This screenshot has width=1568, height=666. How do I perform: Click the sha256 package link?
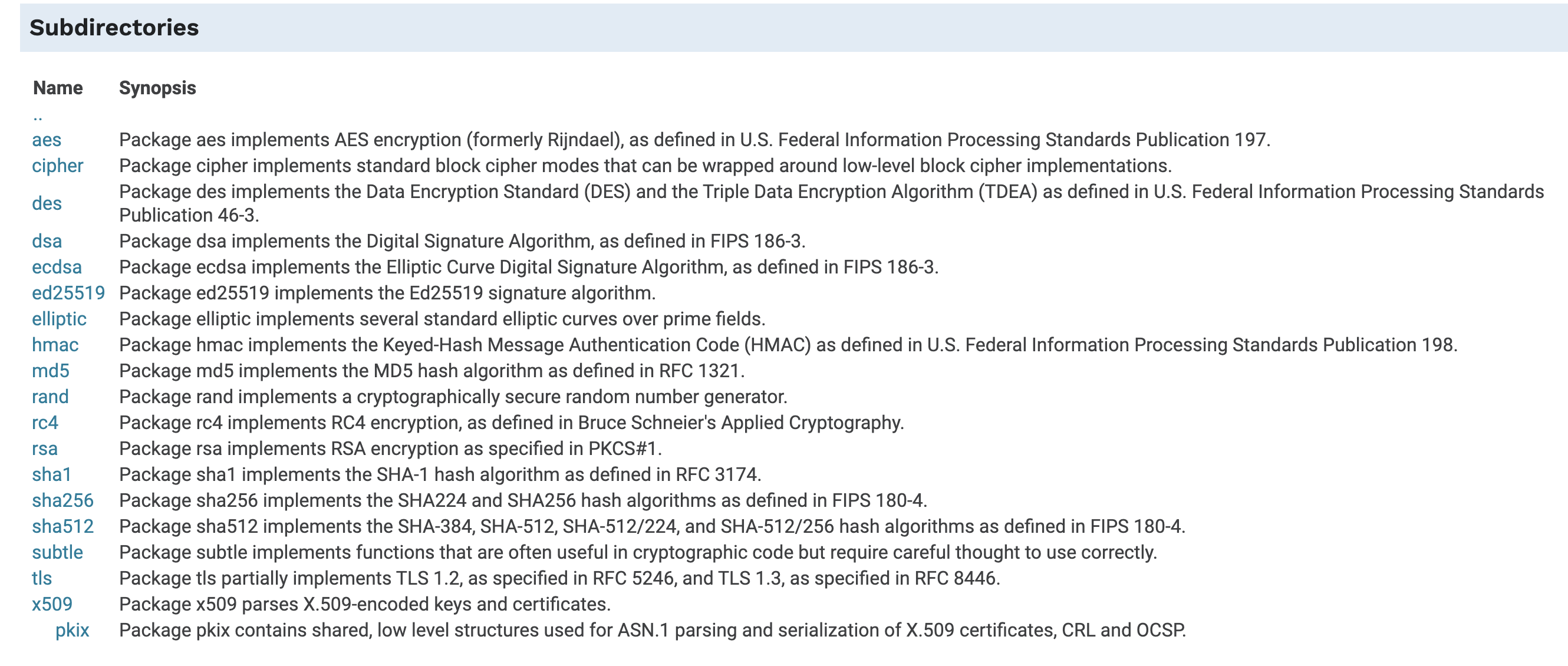[x=62, y=500]
